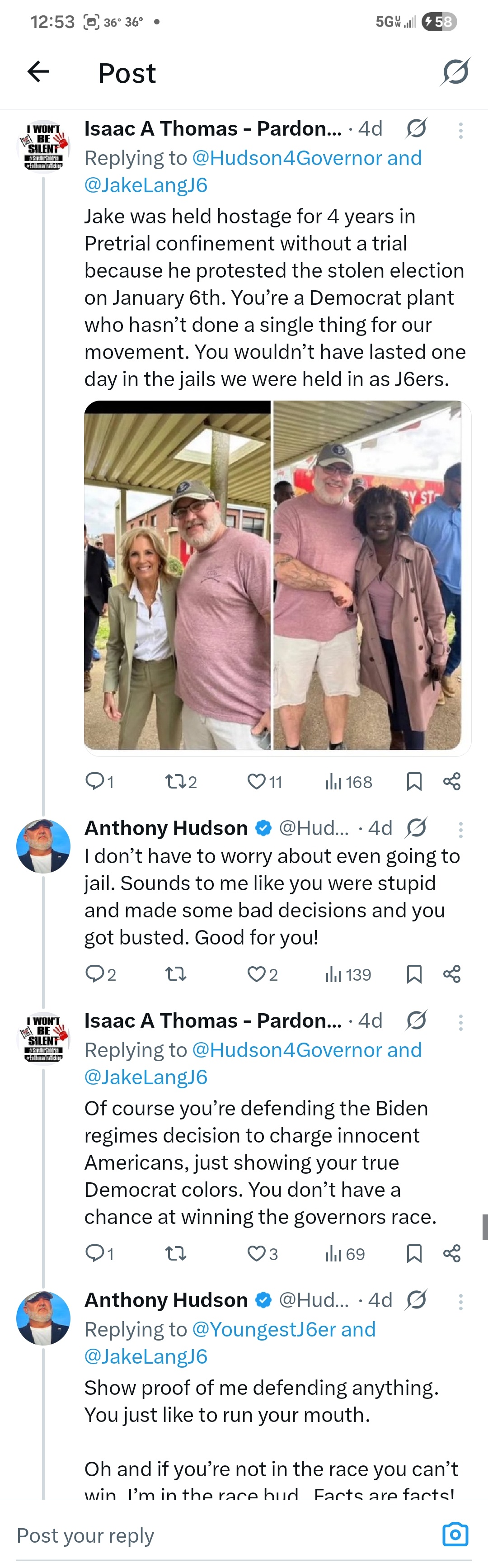View analytics showing 139 views

point(349,974)
